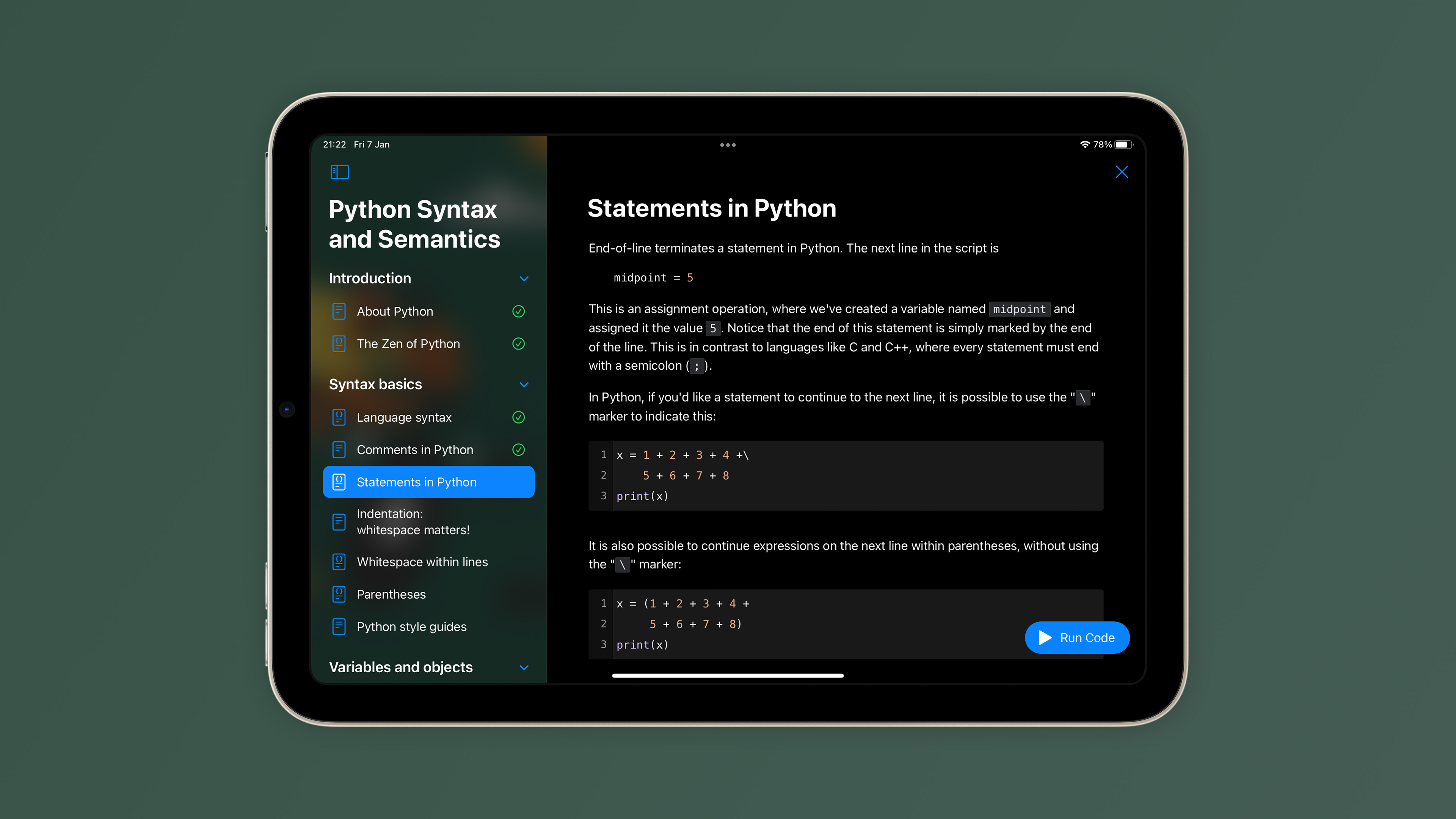Viewport: 1456px width, 819px height.
Task: Tap the battery indicator icon
Action: click(1122, 145)
